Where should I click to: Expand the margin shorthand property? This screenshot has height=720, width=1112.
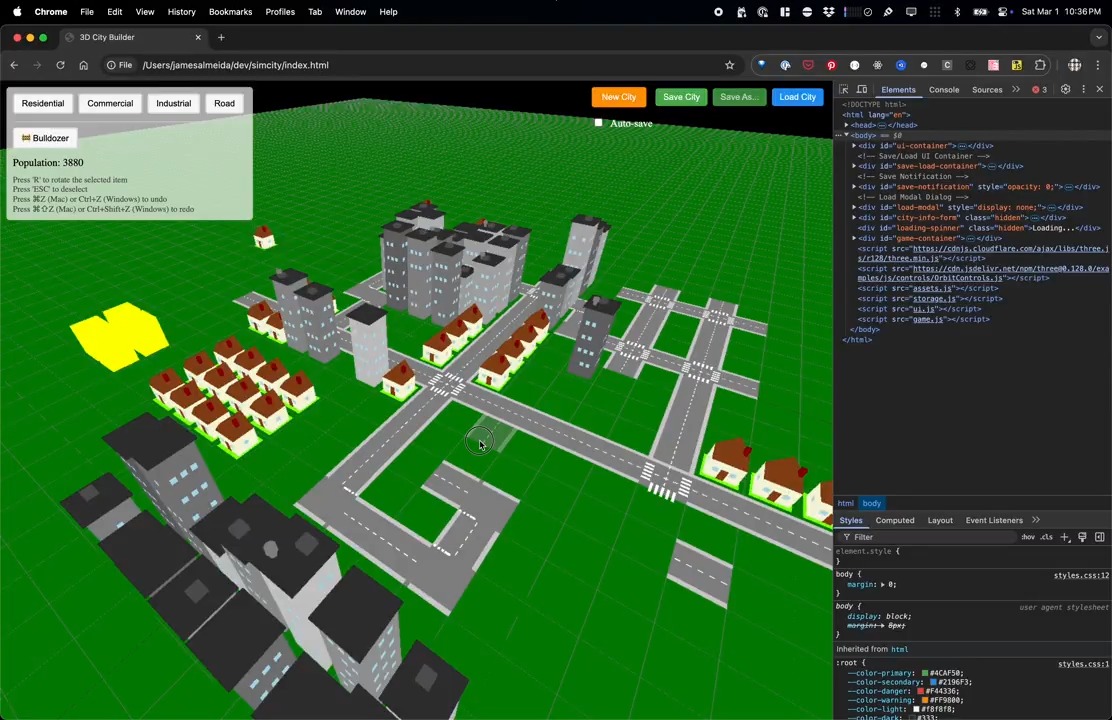[x=883, y=585]
